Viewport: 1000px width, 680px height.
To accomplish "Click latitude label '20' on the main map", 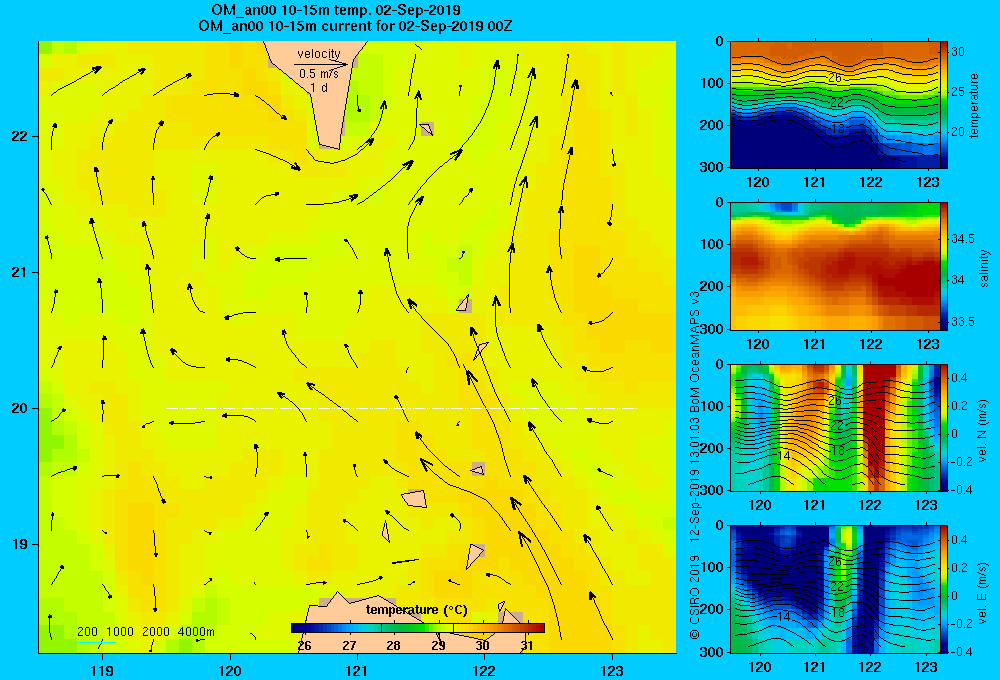I will (20, 408).
